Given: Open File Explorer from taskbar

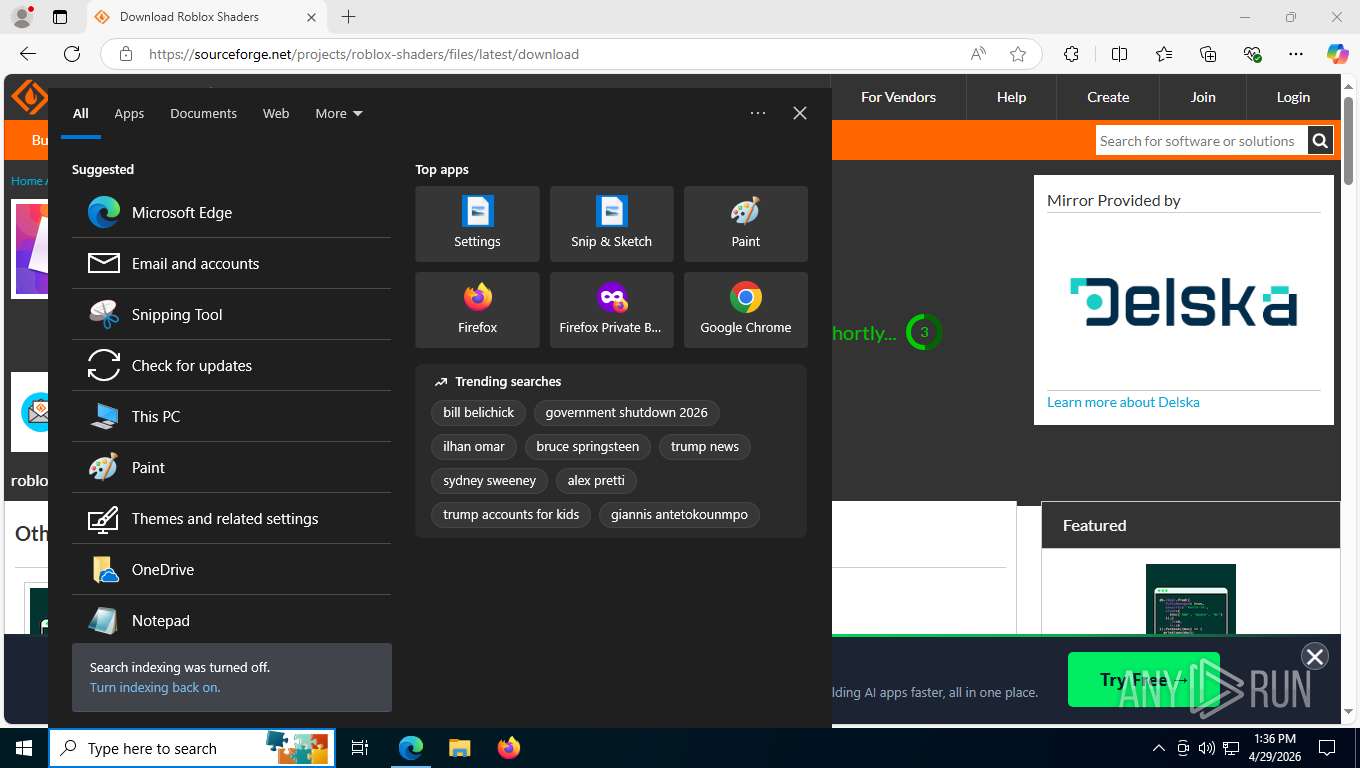Looking at the screenshot, I should tap(459, 748).
